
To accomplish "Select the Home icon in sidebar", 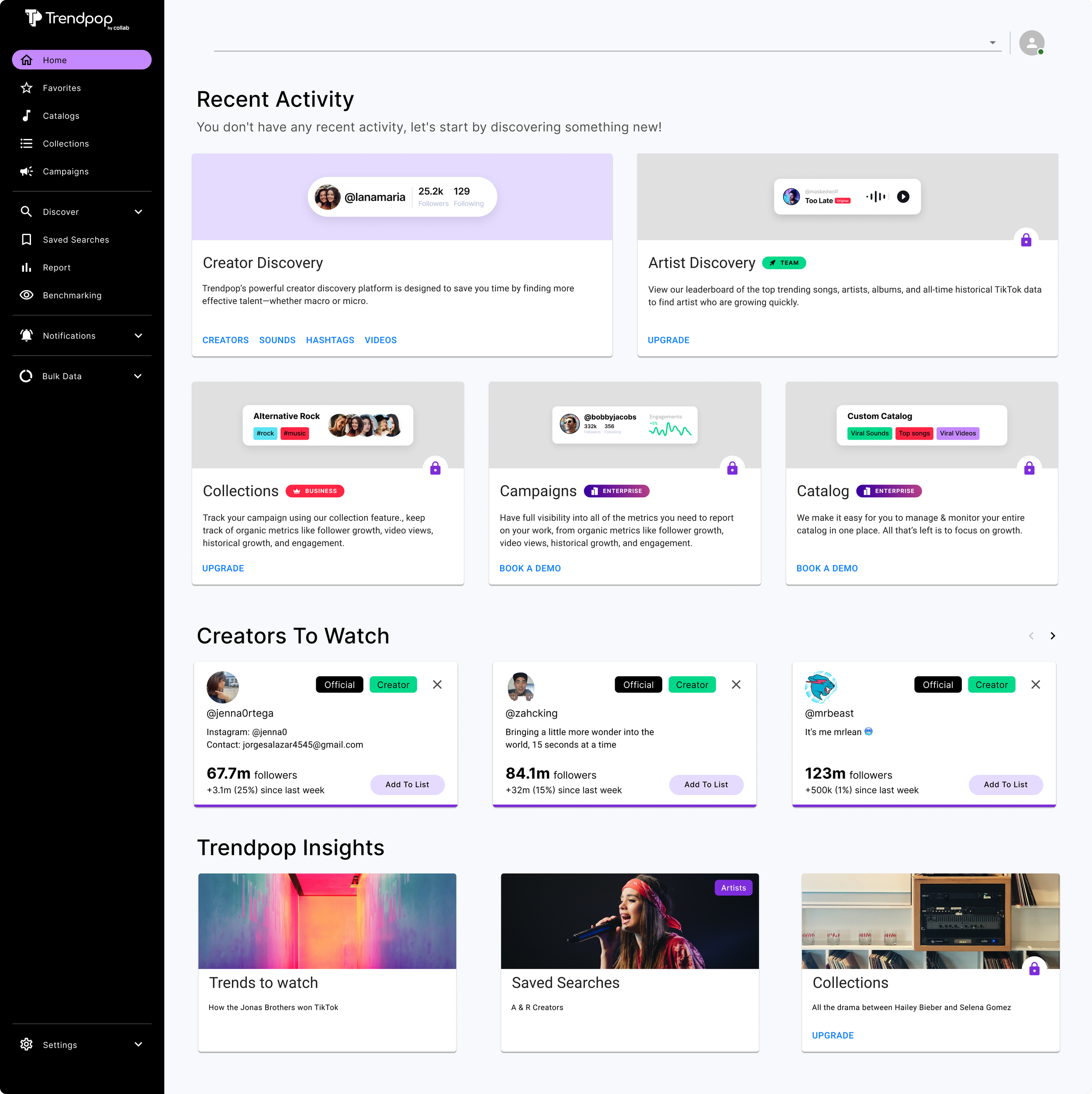I will 27,59.
